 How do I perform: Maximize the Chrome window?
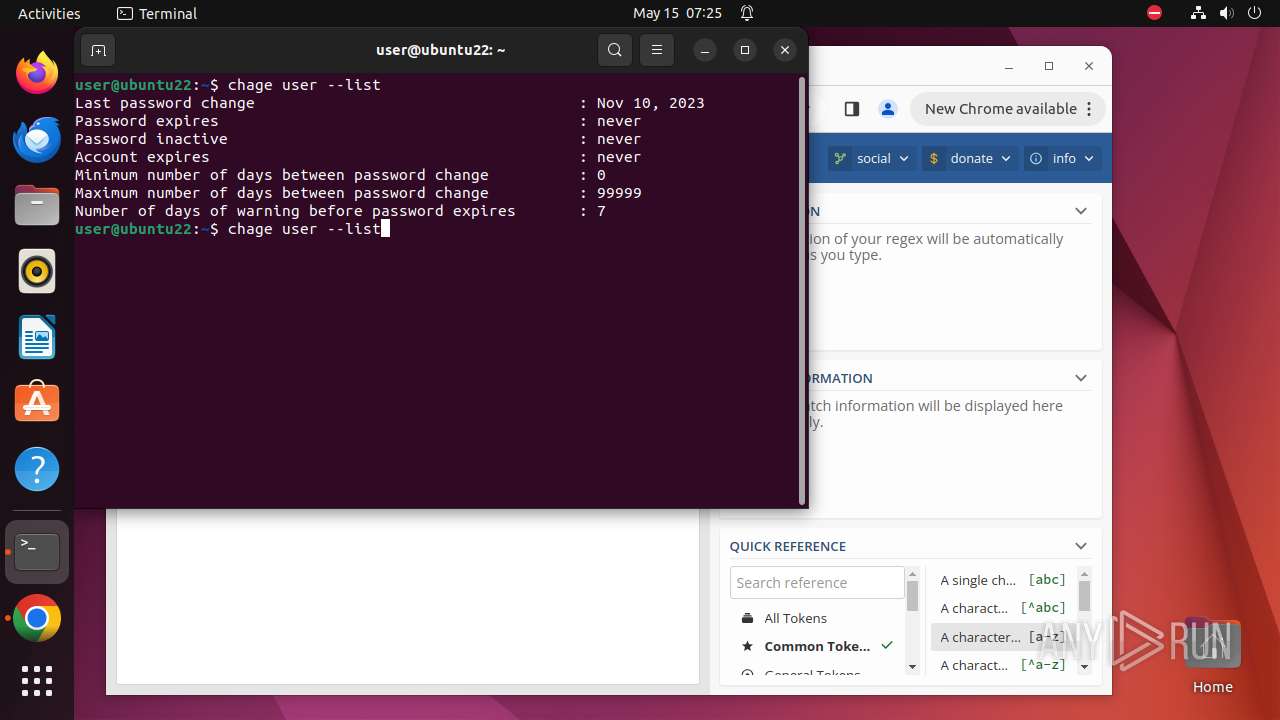coord(1049,66)
